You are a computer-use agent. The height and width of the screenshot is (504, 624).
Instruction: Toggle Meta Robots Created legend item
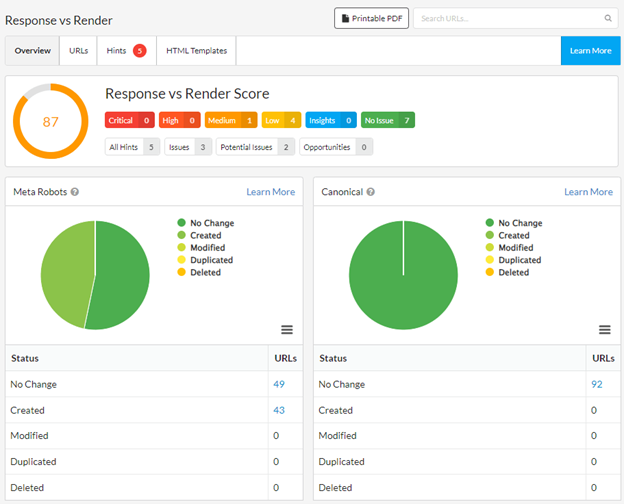click(x=199, y=235)
